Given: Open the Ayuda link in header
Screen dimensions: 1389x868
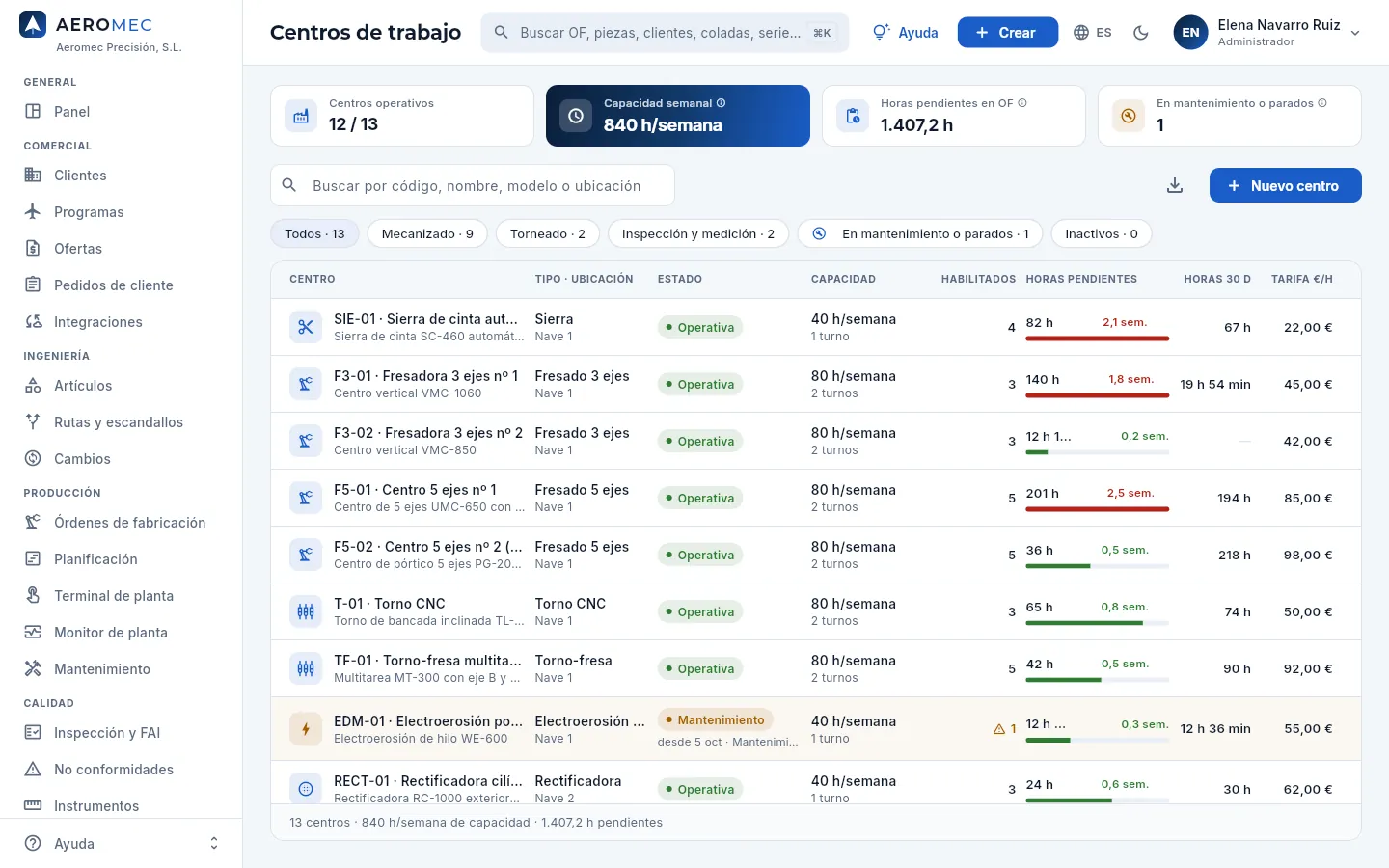Looking at the screenshot, I should (x=905, y=33).
